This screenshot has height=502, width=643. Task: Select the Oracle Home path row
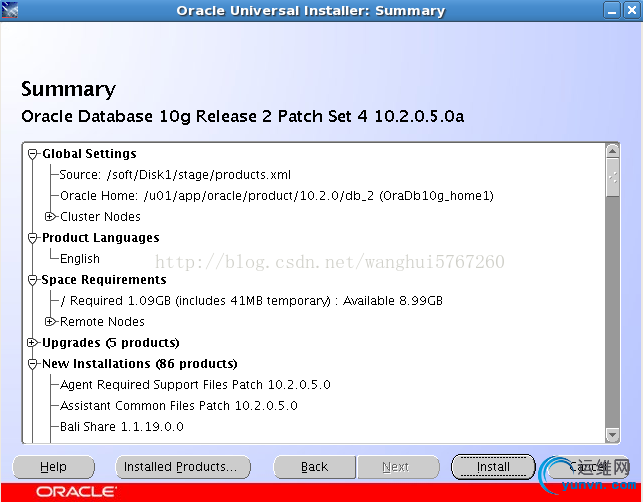[277, 196]
